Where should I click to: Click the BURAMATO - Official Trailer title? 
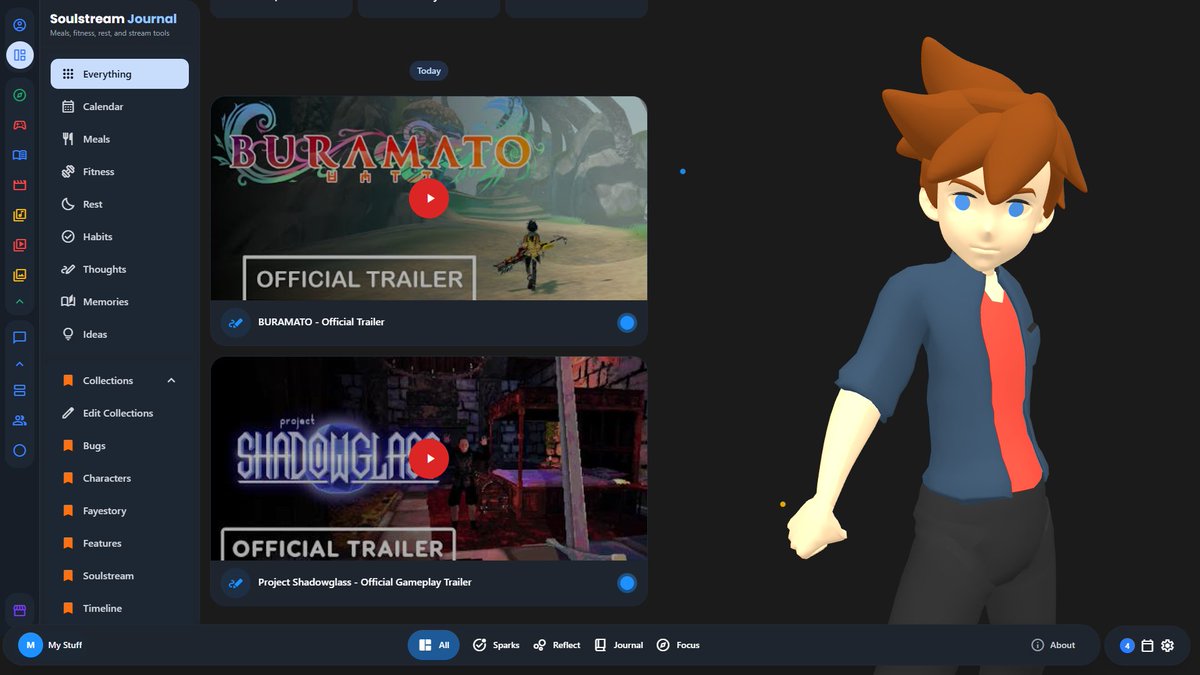click(321, 322)
